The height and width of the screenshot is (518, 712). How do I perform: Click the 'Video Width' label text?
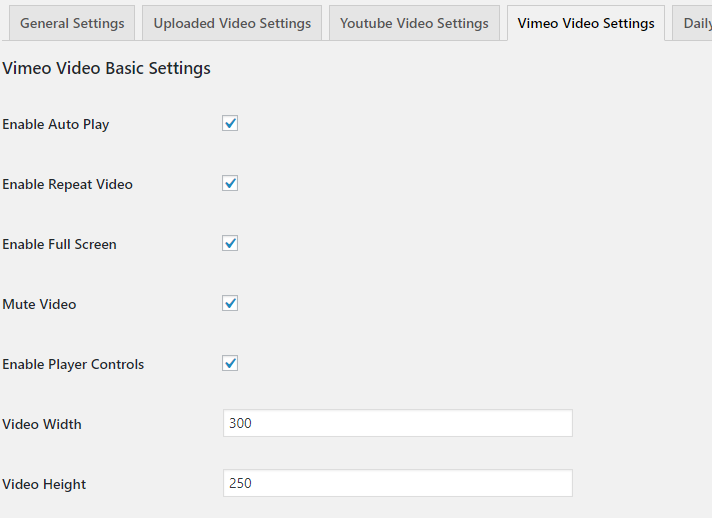pos(42,425)
